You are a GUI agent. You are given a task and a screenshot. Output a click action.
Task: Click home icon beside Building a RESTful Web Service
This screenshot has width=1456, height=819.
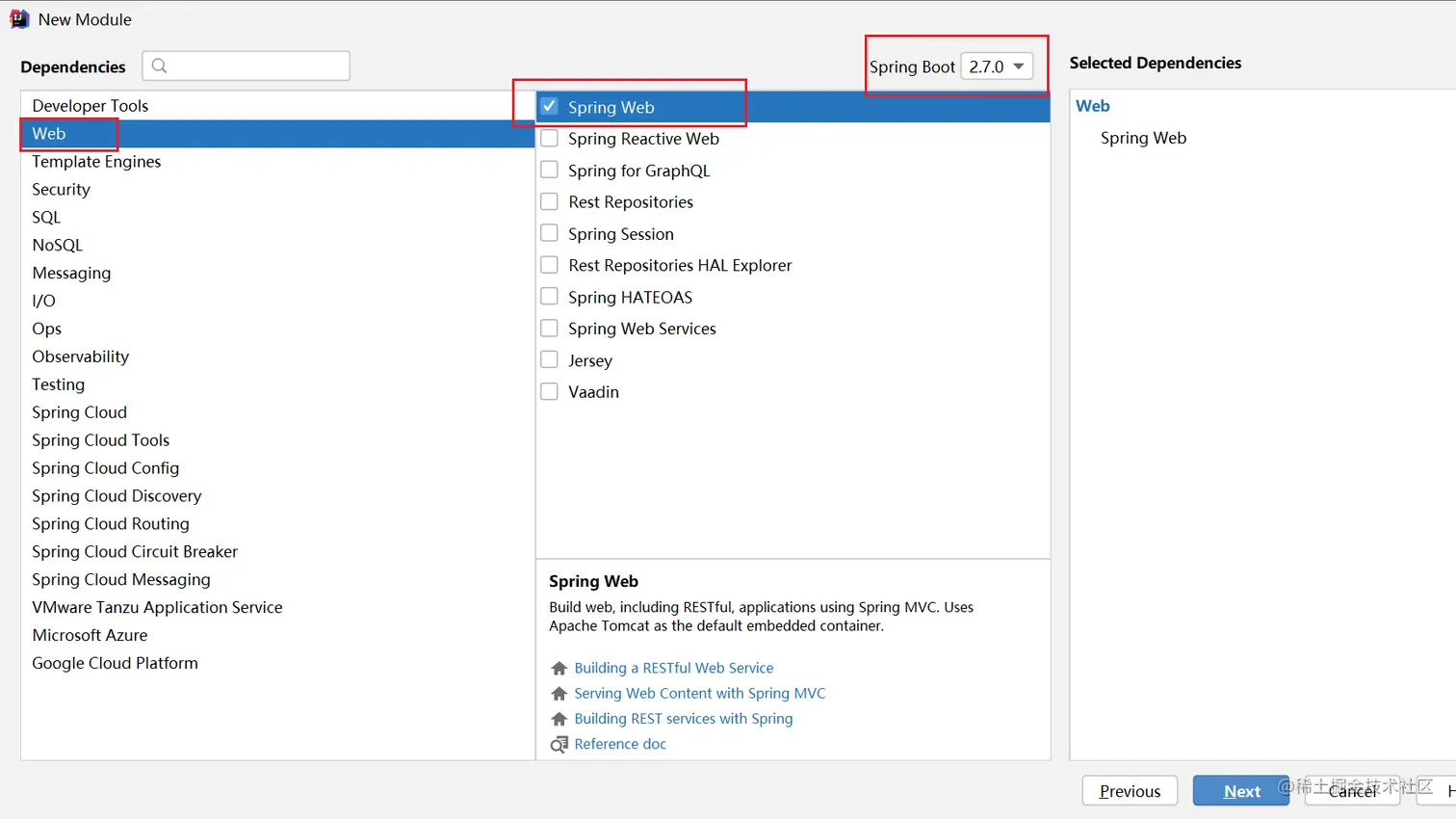(x=559, y=668)
